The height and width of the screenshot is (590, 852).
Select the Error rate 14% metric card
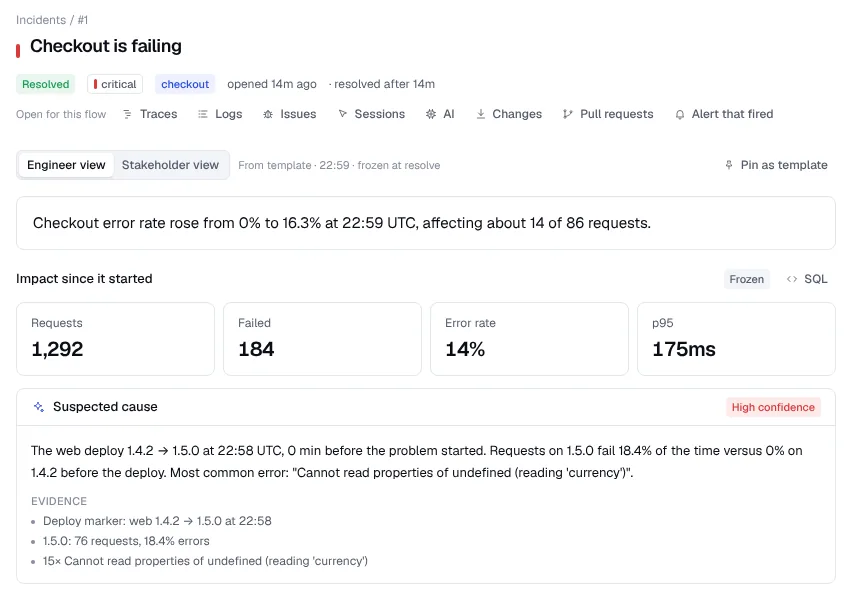click(529, 338)
